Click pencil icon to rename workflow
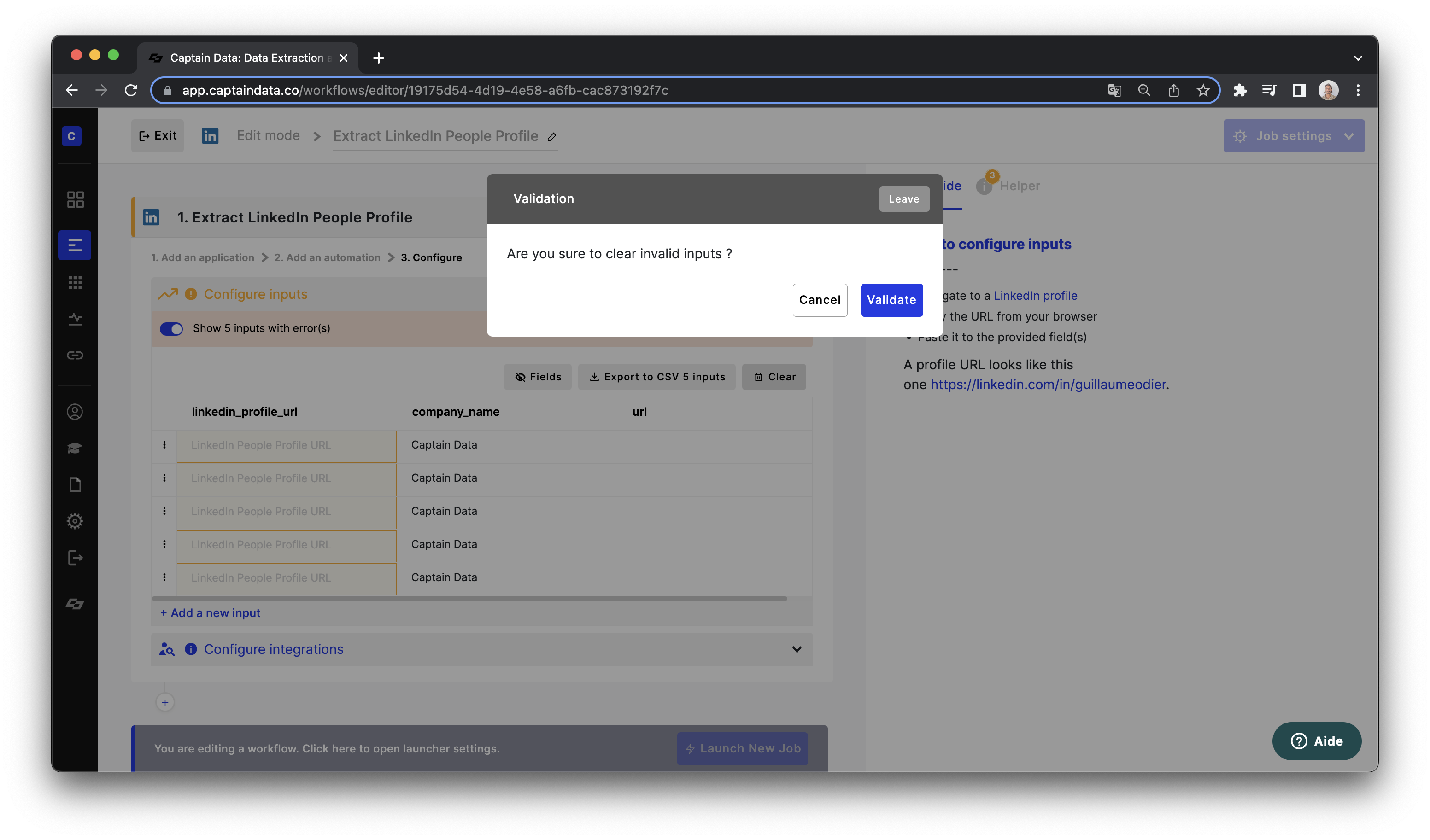The width and height of the screenshot is (1430, 840). pos(551,137)
